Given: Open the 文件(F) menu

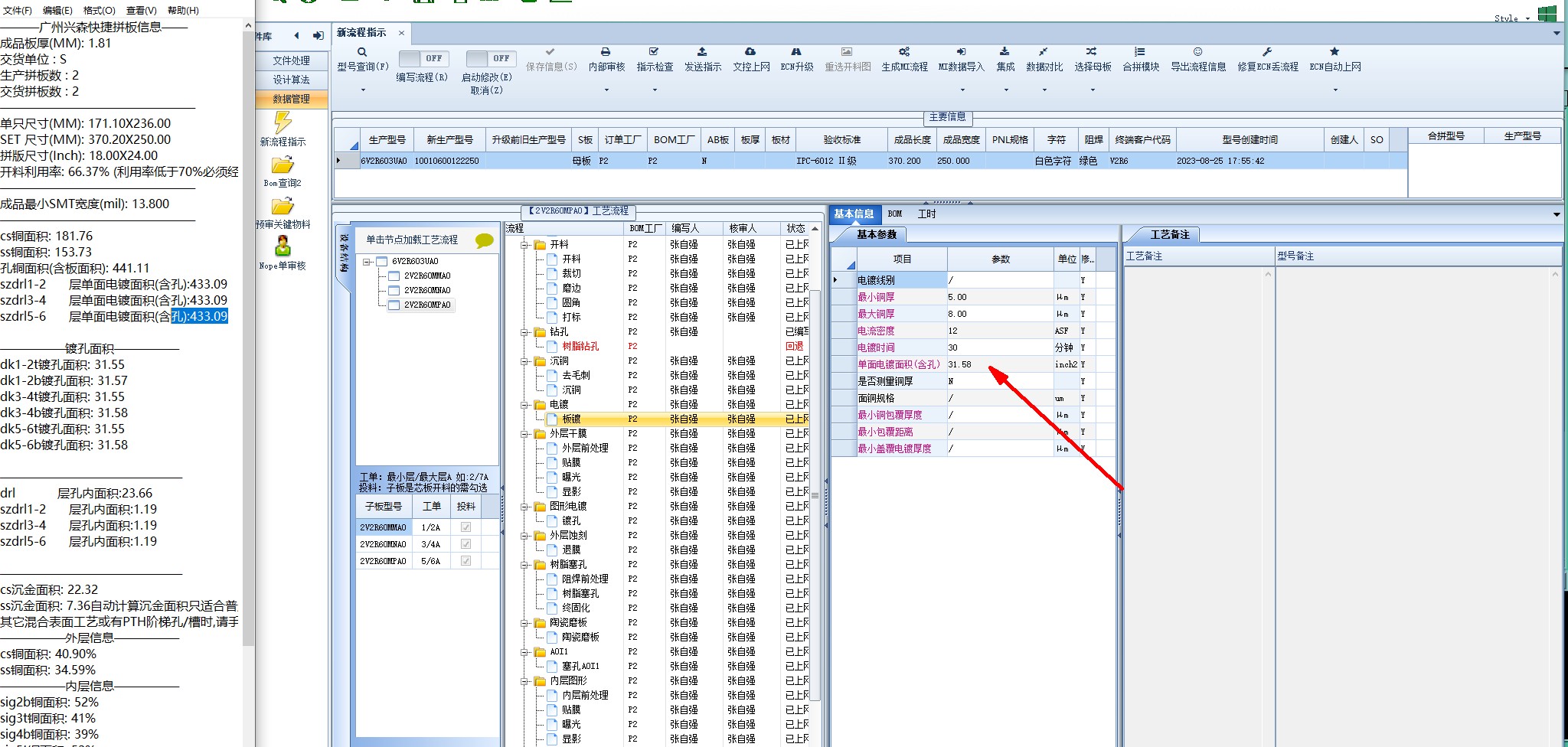Looking at the screenshot, I should 18,10.
